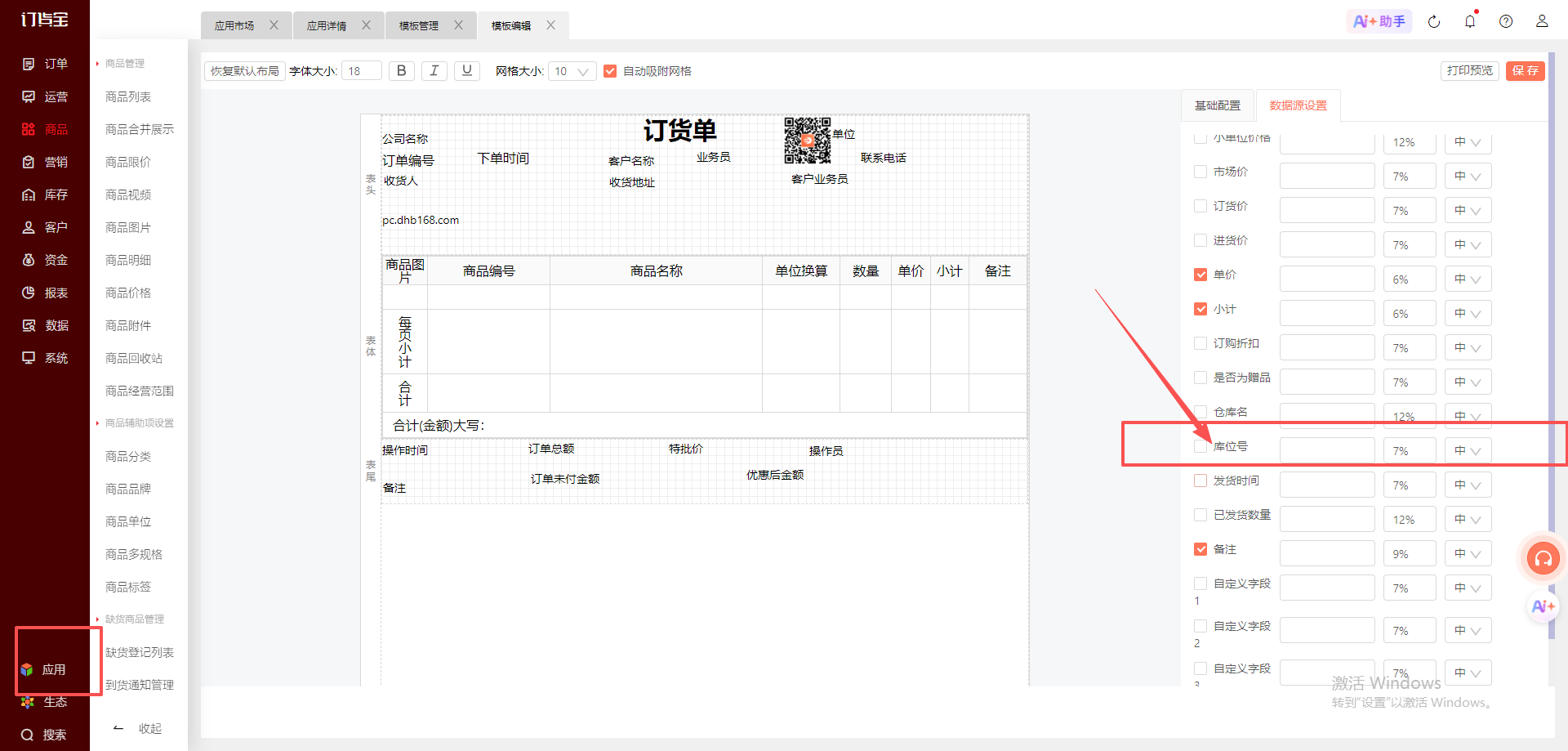The image size is (1568, 751).
Task: Uncheck the 单价 field checkbox
Action: pyautogui.click(x=1200, y=275)
